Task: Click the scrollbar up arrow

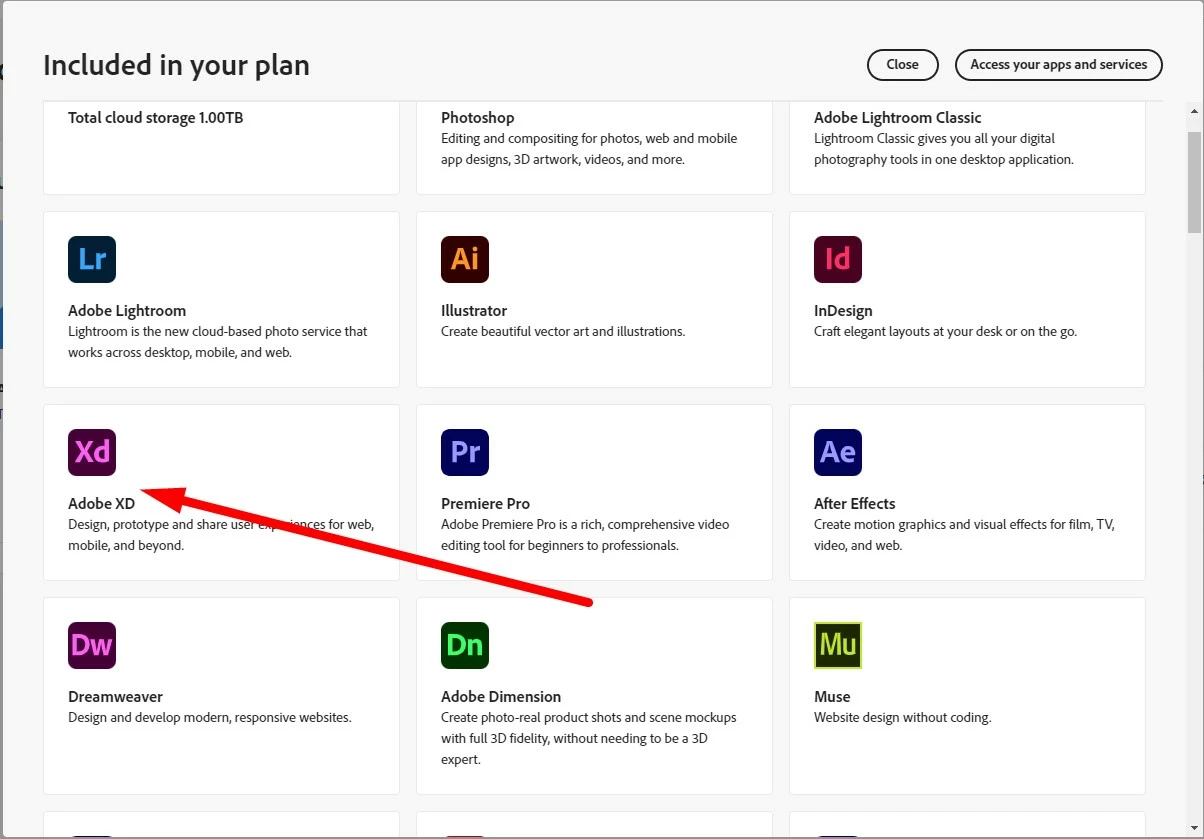Action: coord(1195,110)
